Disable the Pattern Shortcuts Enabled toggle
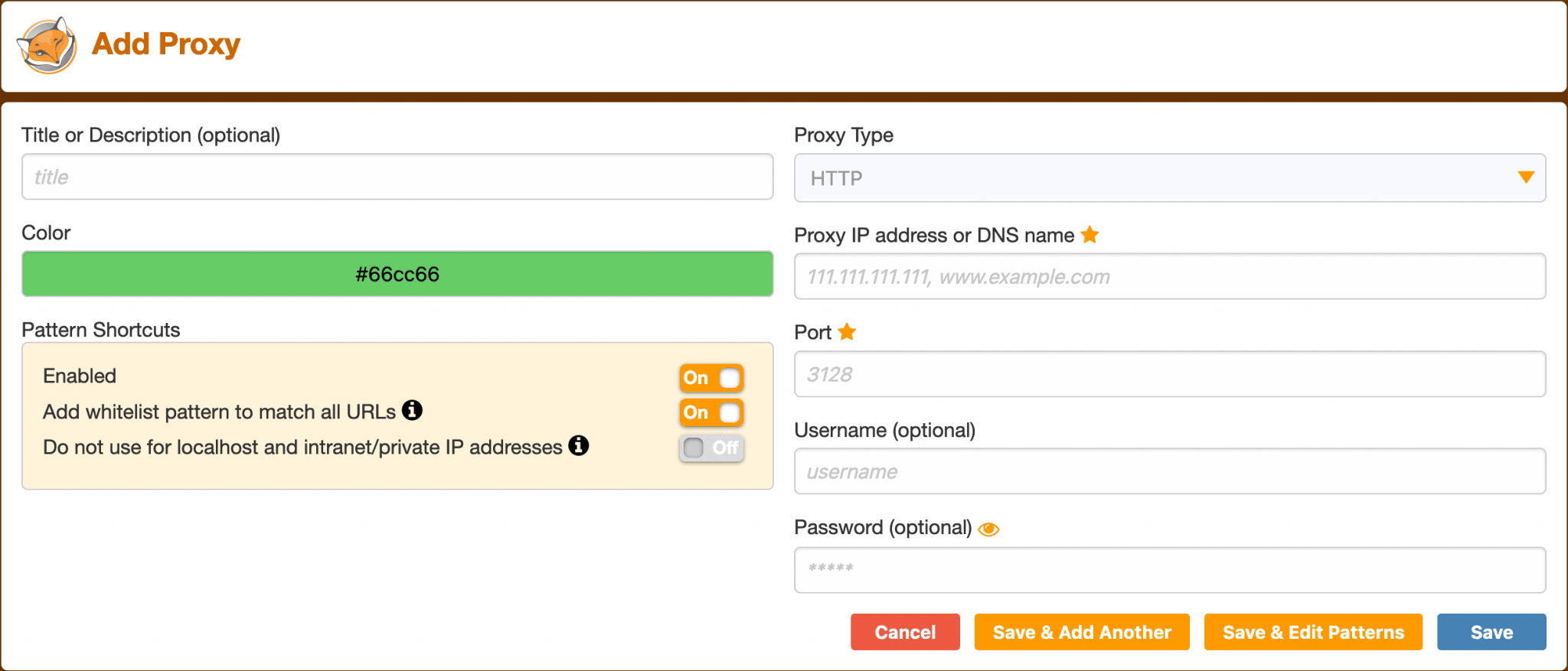 point(710,377)
